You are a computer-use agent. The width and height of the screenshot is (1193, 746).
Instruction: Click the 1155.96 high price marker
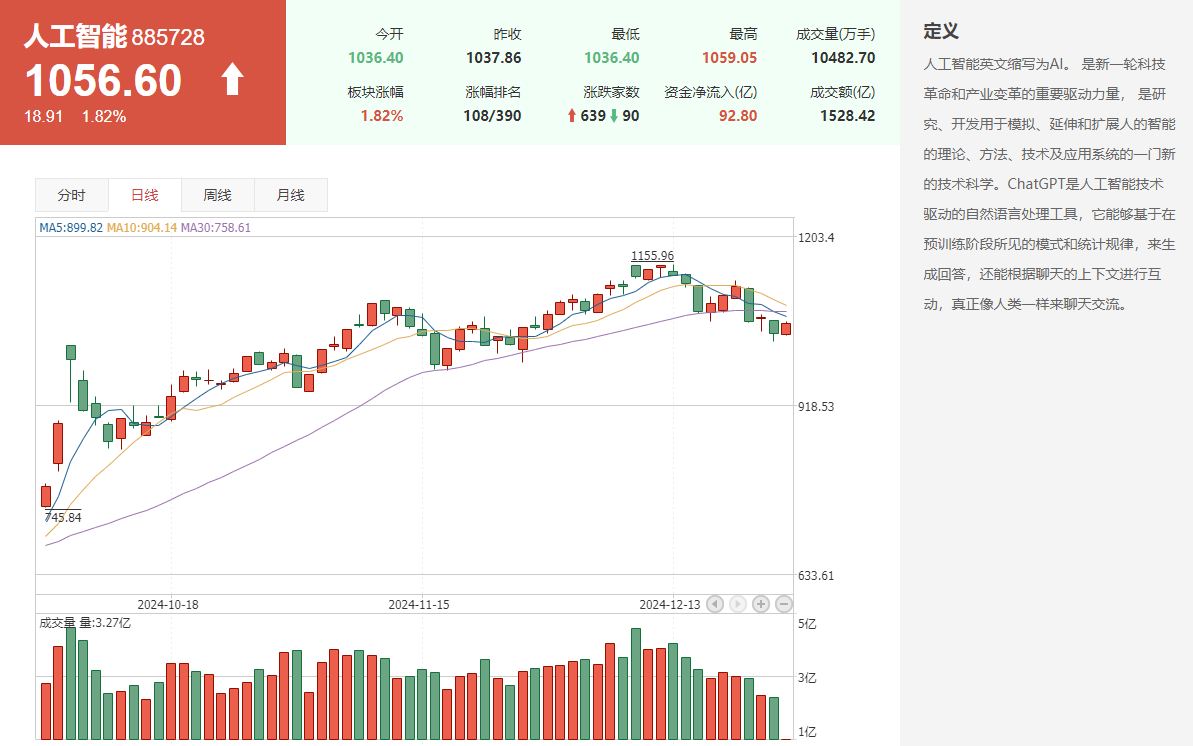(651, 255)
